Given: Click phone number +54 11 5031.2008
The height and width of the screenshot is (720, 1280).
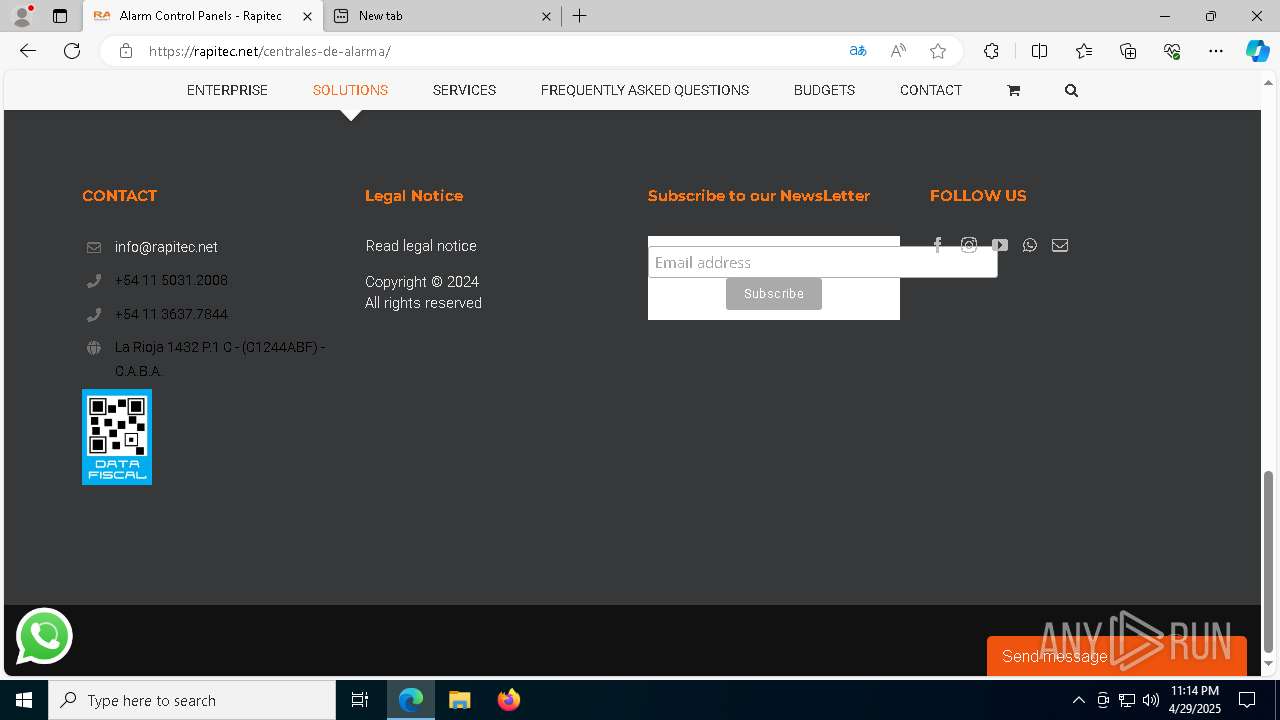Looking at the screenshot, I should (x=171, y=280).
